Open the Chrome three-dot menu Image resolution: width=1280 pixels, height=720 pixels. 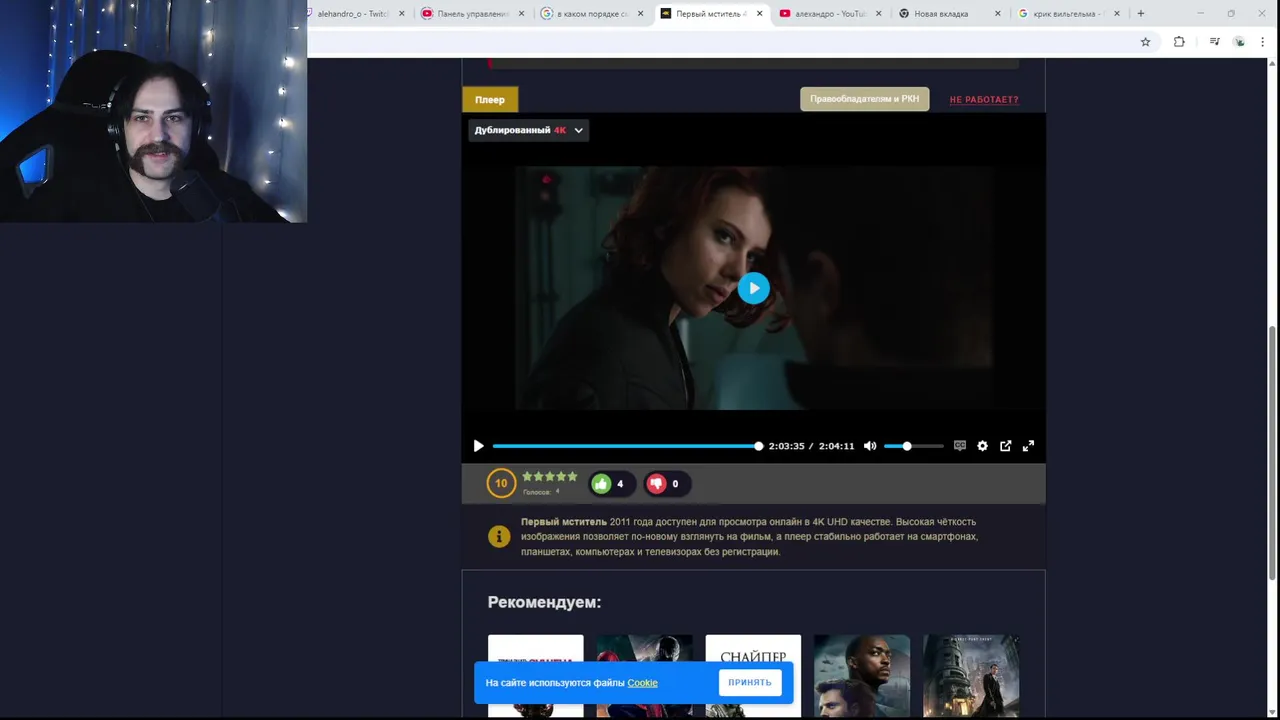(x=1263, y=42)
